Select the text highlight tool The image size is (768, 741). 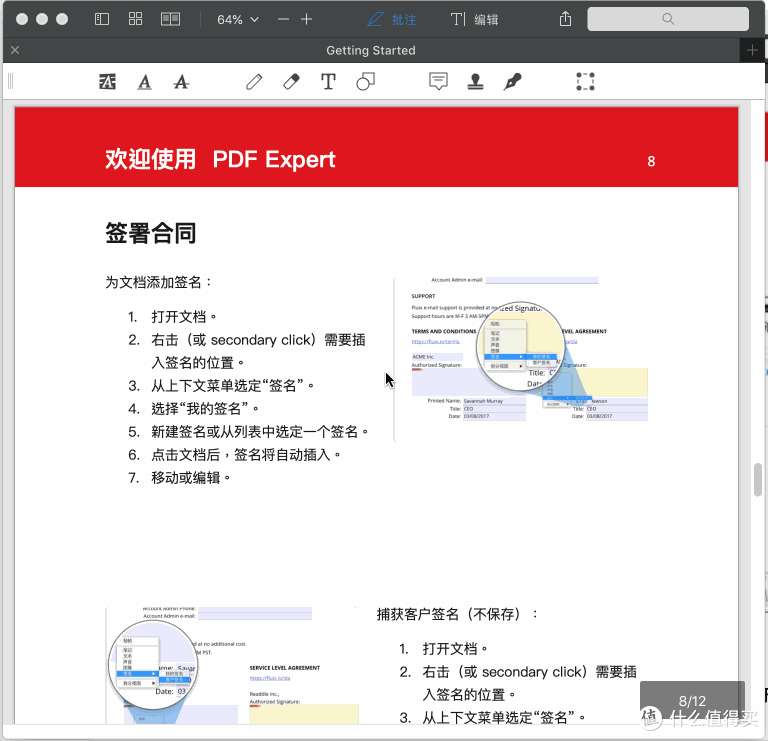pos(107,82)
